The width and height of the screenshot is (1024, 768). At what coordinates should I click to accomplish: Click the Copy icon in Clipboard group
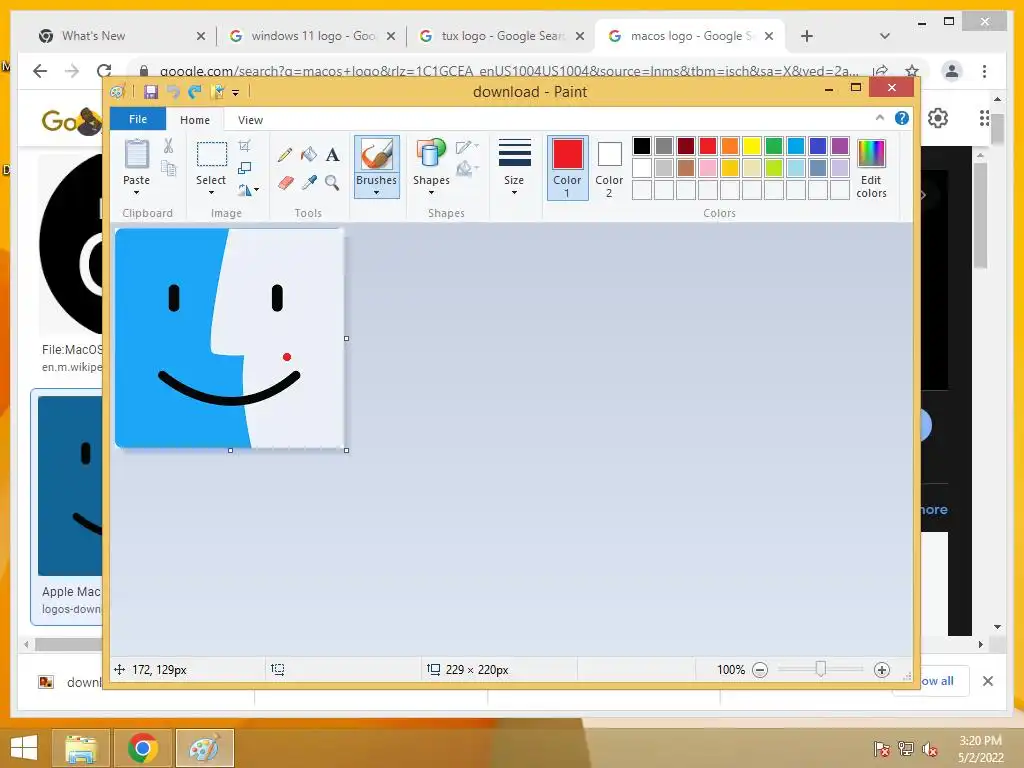(168, 168)
